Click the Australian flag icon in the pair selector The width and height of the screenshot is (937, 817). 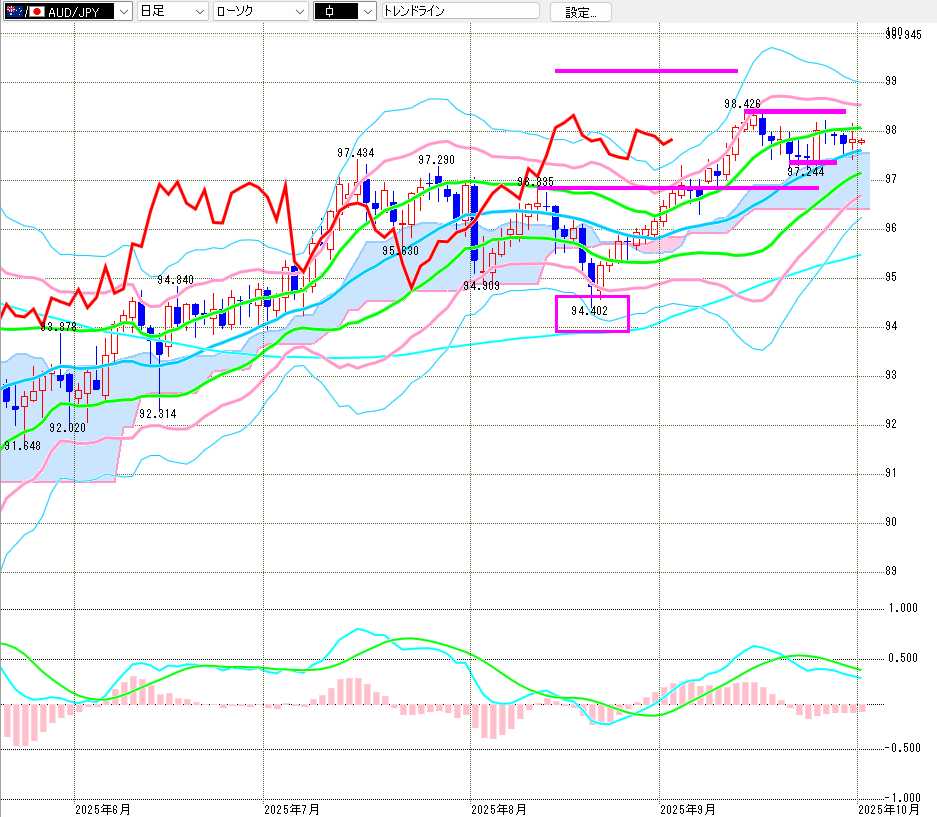pos(11,12)
